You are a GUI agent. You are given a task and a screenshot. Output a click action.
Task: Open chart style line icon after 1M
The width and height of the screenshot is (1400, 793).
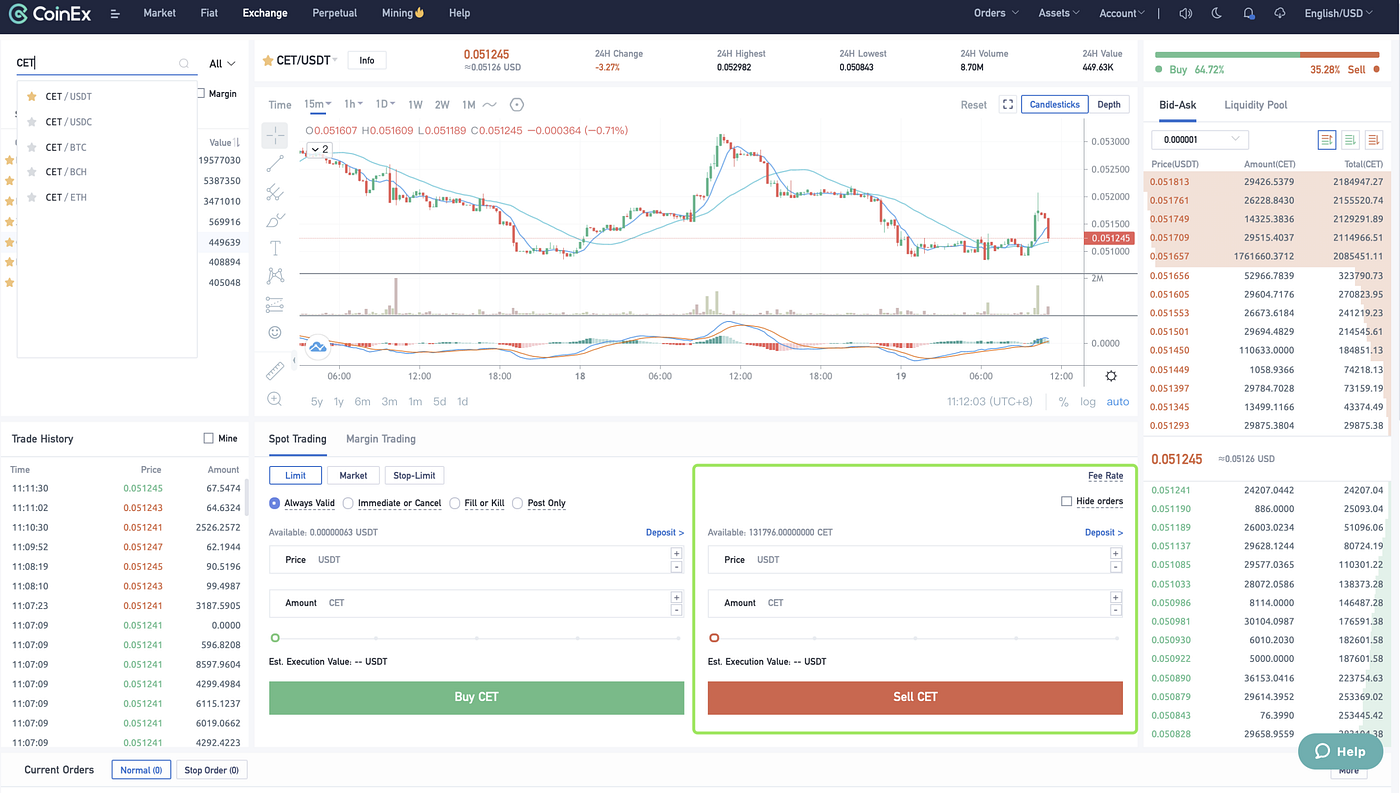[x=490, y=104]
